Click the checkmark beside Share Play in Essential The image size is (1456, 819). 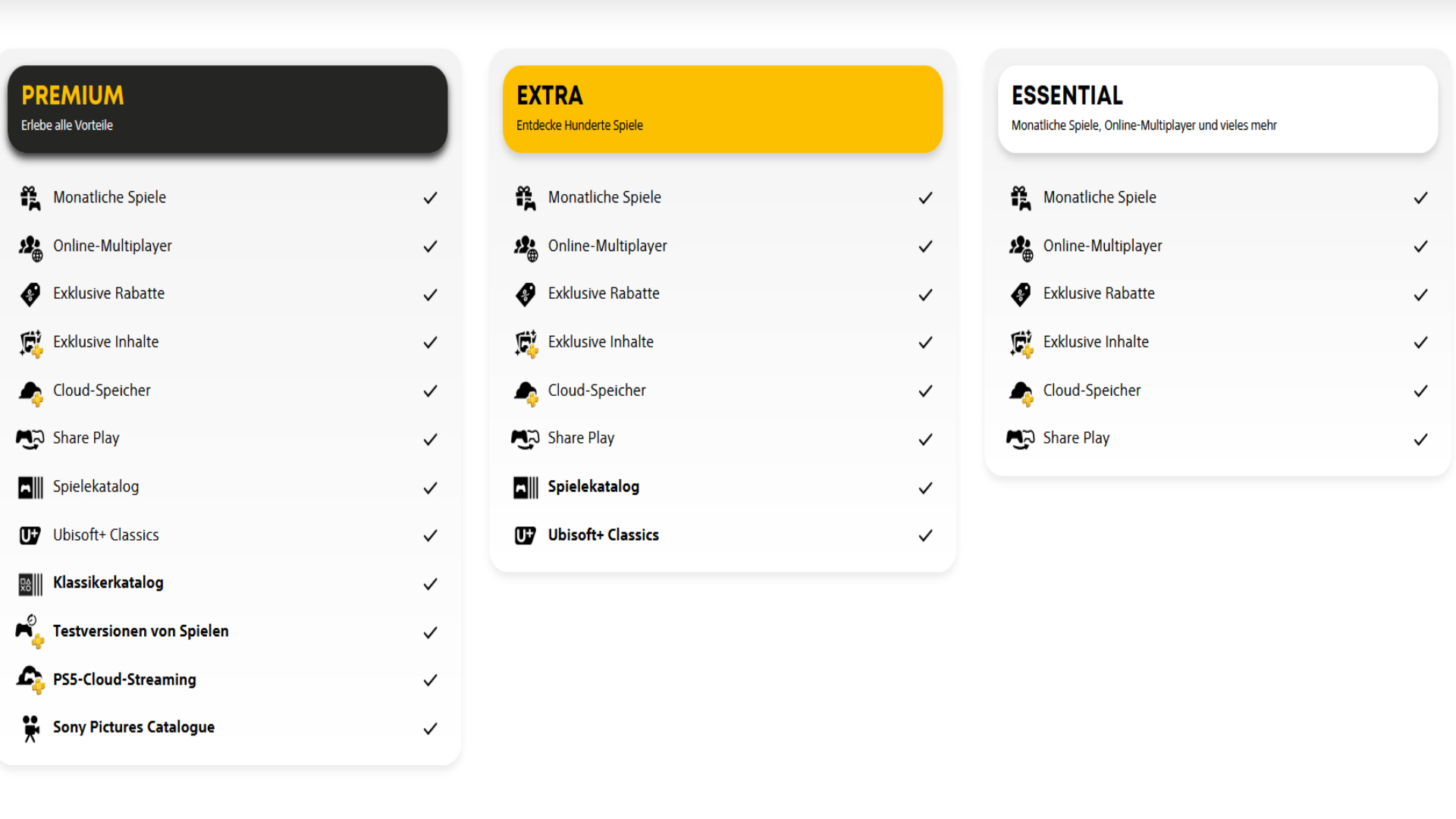point(1420,440)
